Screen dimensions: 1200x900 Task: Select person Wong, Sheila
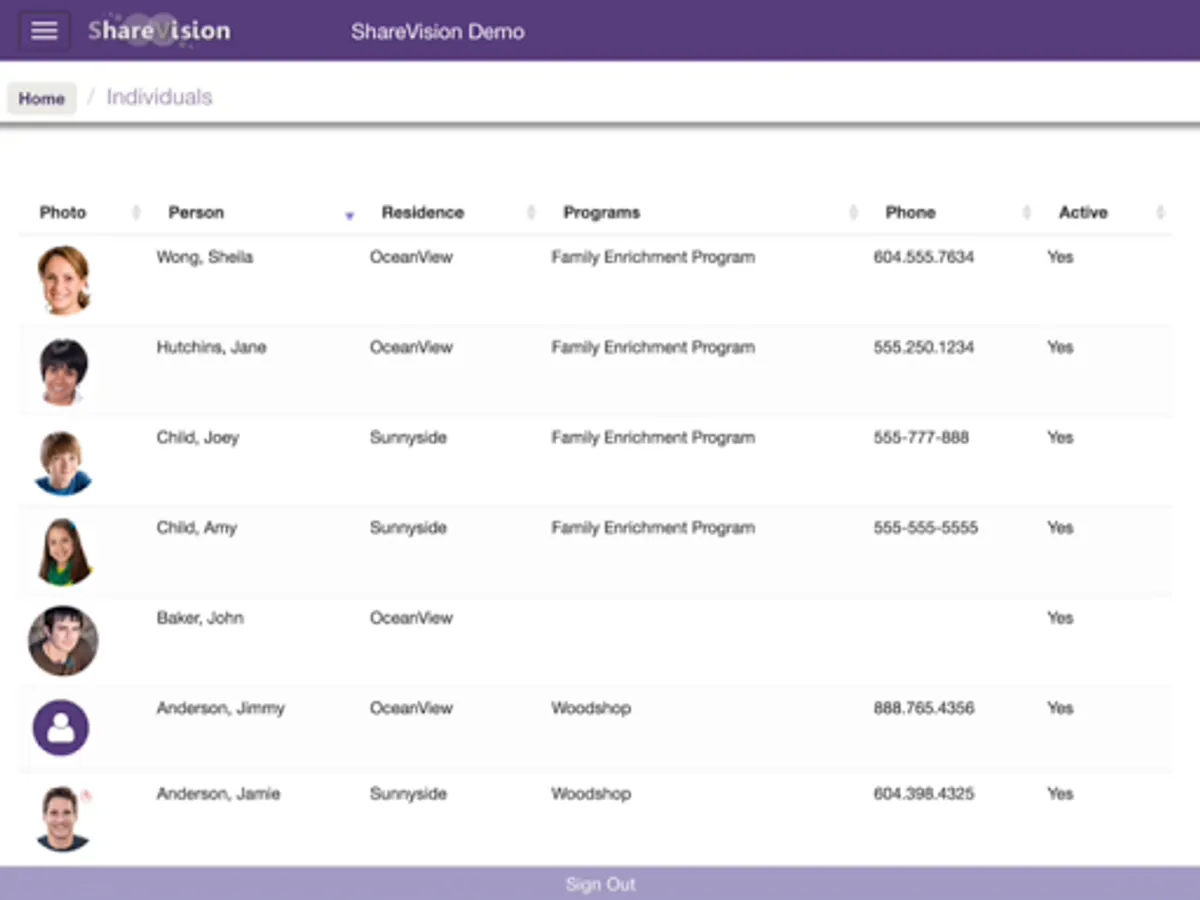point(205,257)
